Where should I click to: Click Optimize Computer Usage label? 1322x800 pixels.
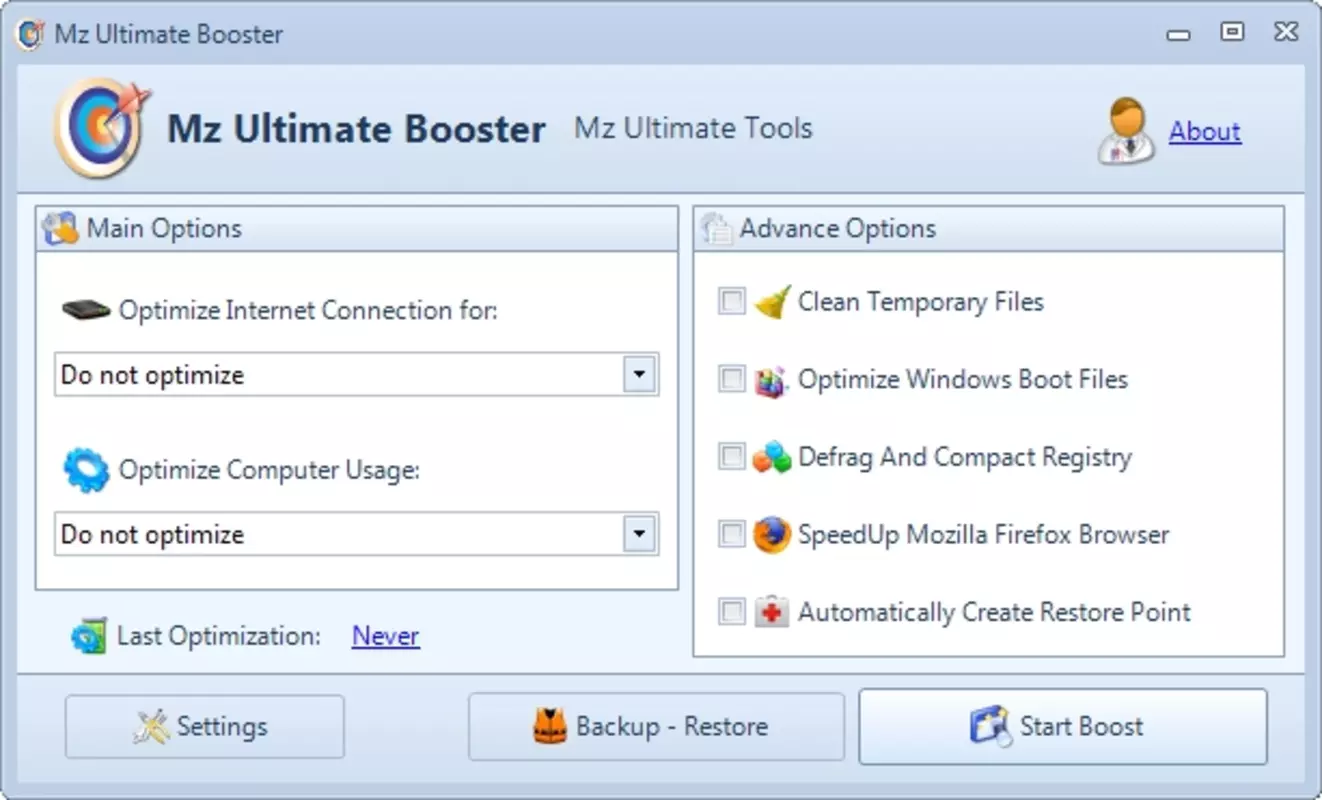click(x=269, y=470)
